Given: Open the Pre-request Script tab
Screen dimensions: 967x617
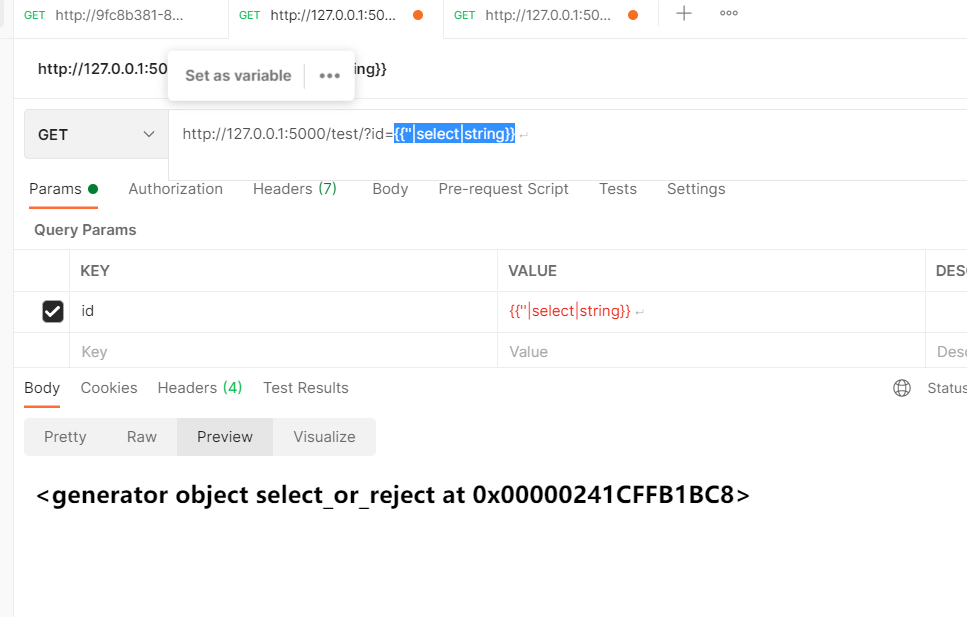Looking at the screenshot, I should [x=503, y=189].
